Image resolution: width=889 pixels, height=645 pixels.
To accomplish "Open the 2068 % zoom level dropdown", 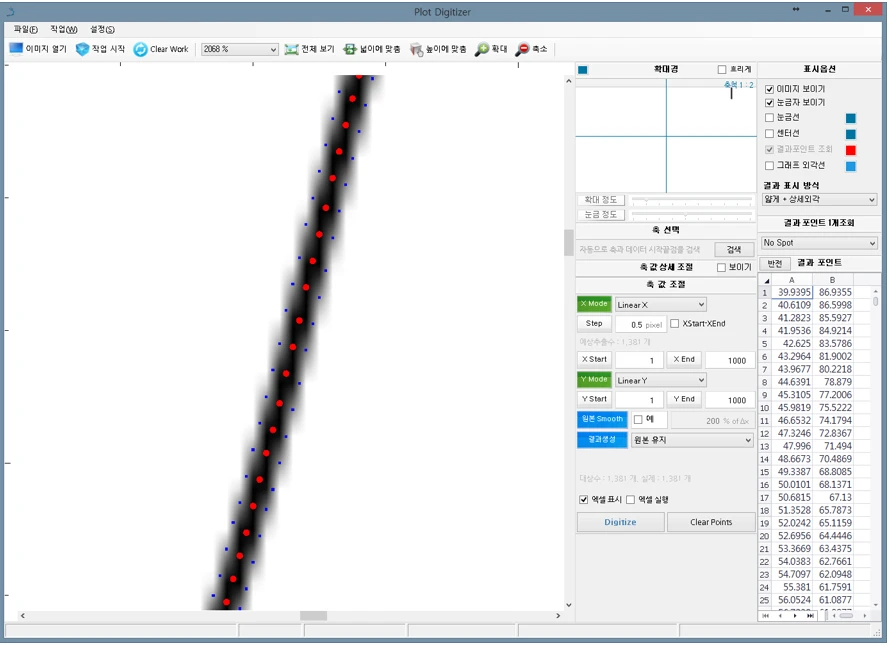I will pos(239,49).
